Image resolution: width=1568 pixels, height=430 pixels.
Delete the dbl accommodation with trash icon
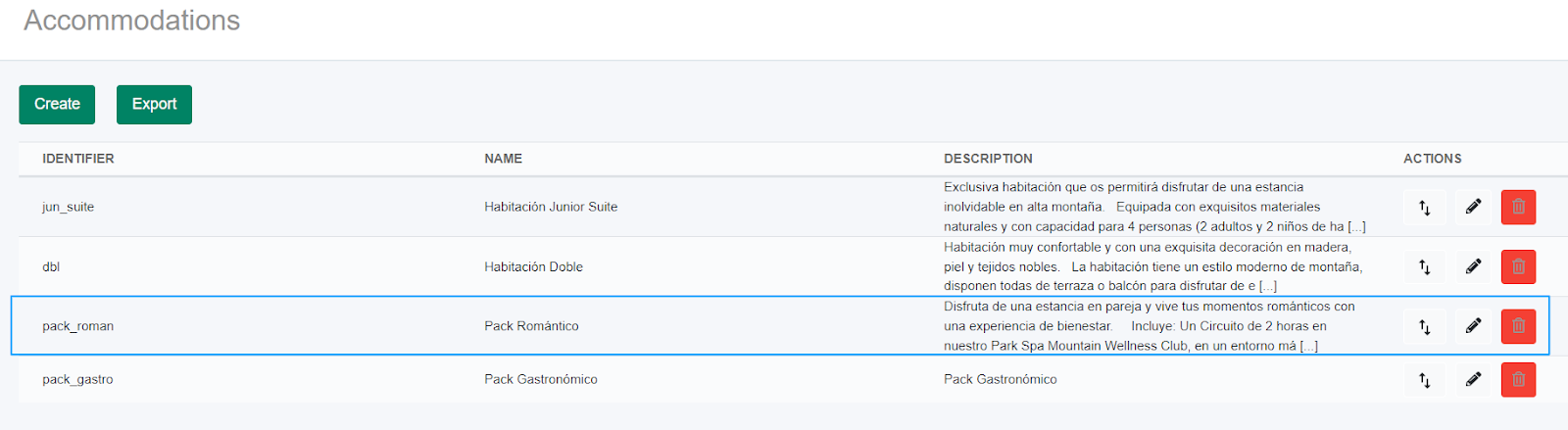[1518, 266]
